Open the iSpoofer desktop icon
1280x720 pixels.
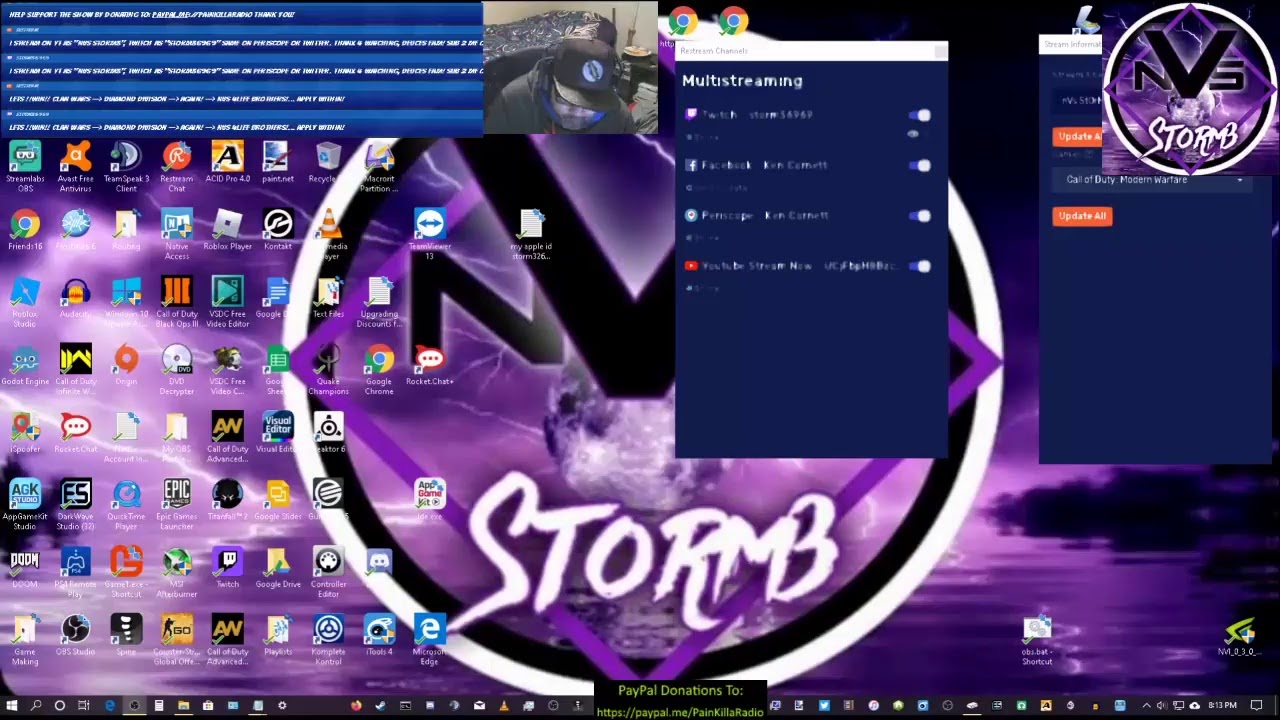coord(25,433)
